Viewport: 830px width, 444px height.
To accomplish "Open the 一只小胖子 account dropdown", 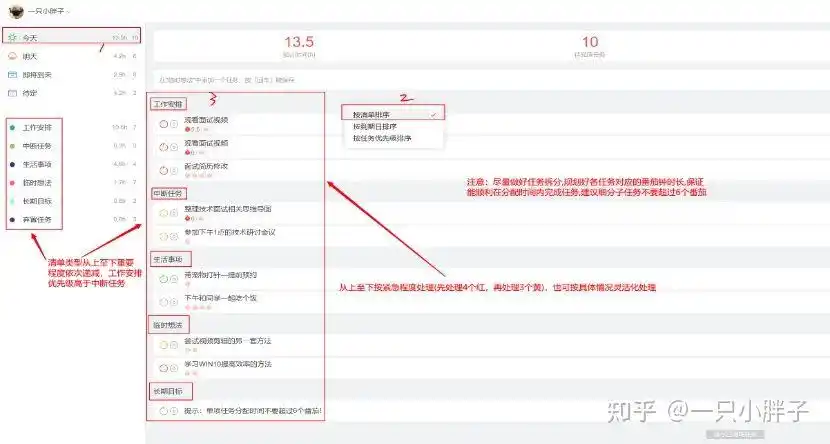I will [49, 11].
